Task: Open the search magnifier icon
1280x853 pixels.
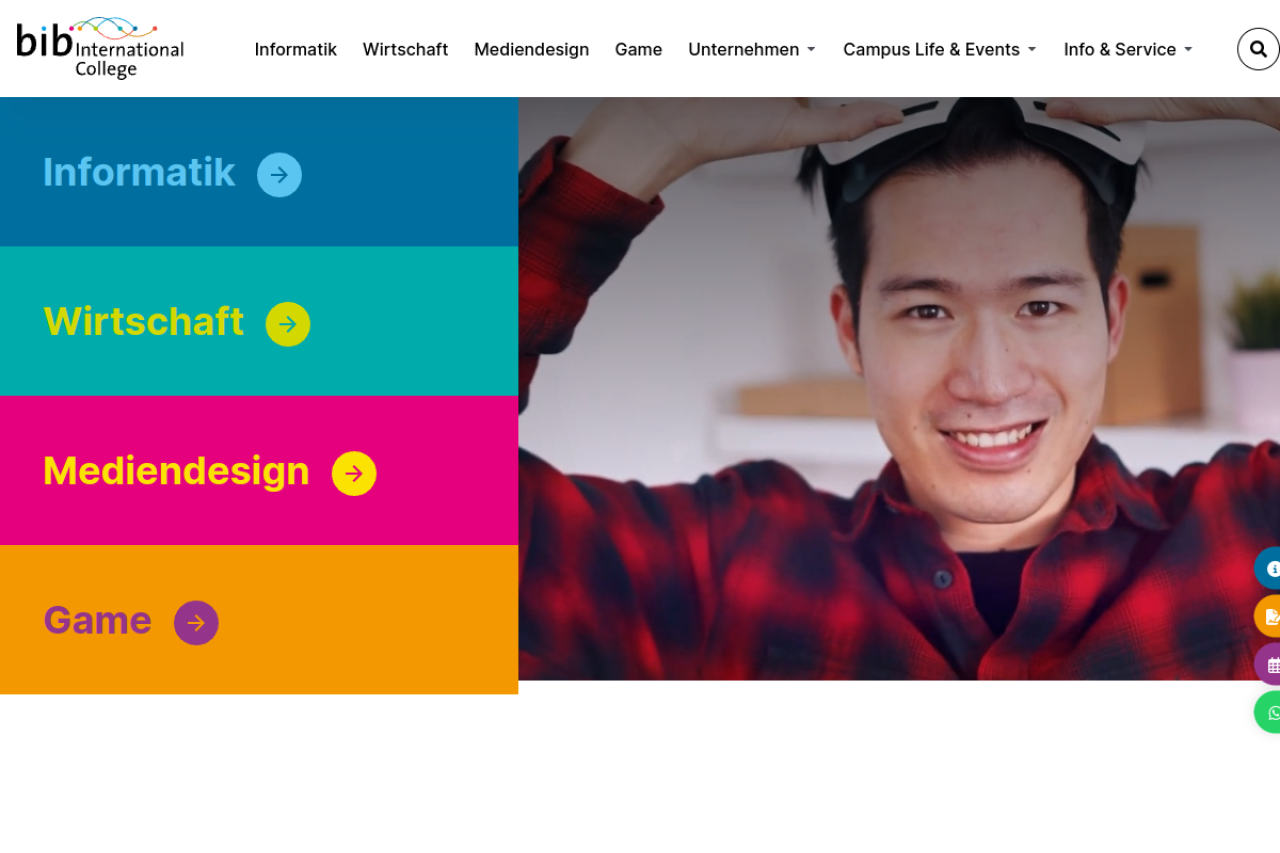Action: [1258, 49]
